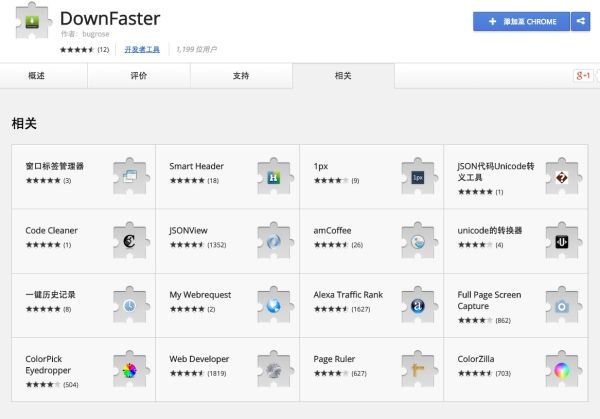
Task: Click the Web Developer rating count (1819)
Action: click(217, 373)
